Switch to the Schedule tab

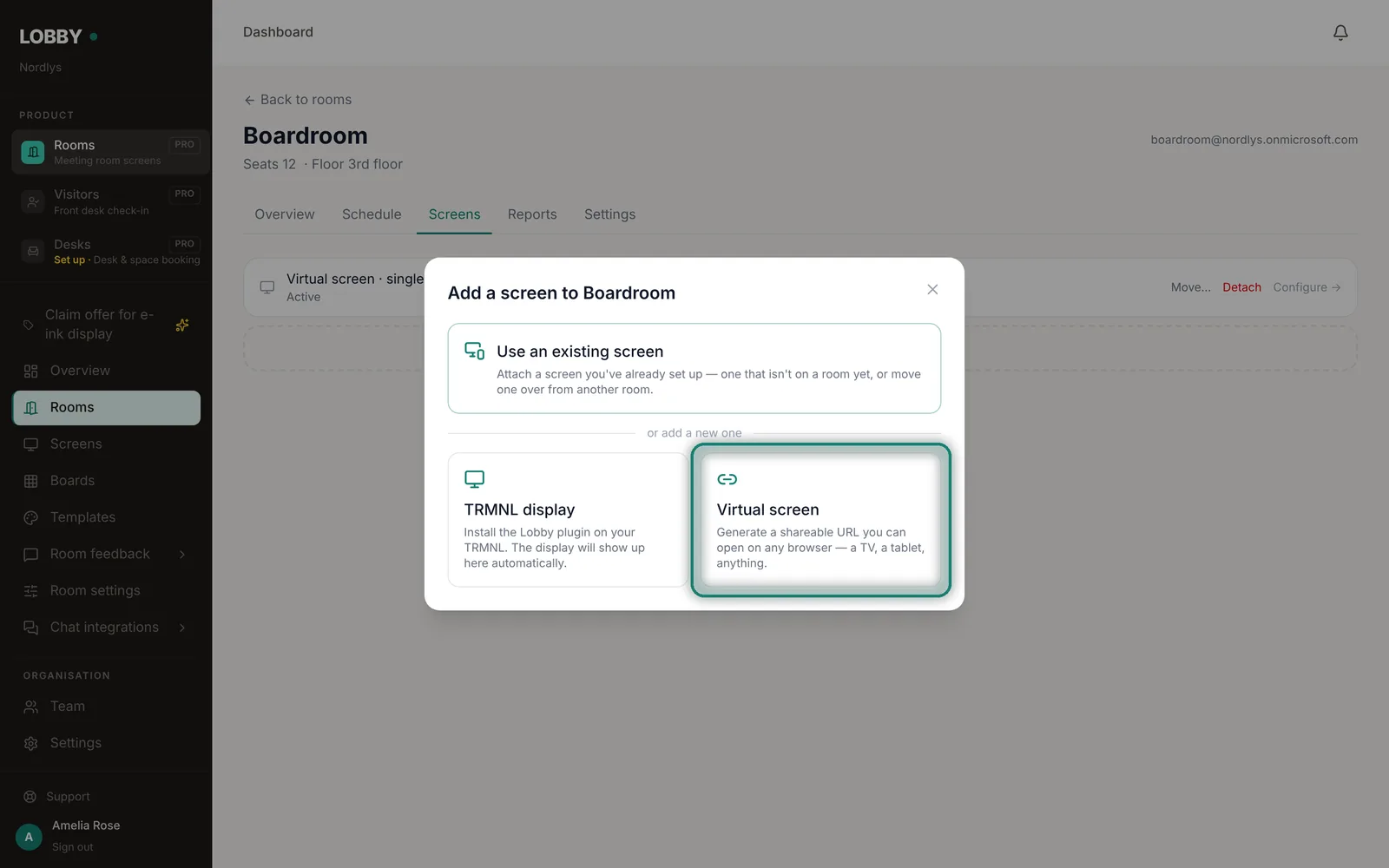pos(372,214)
